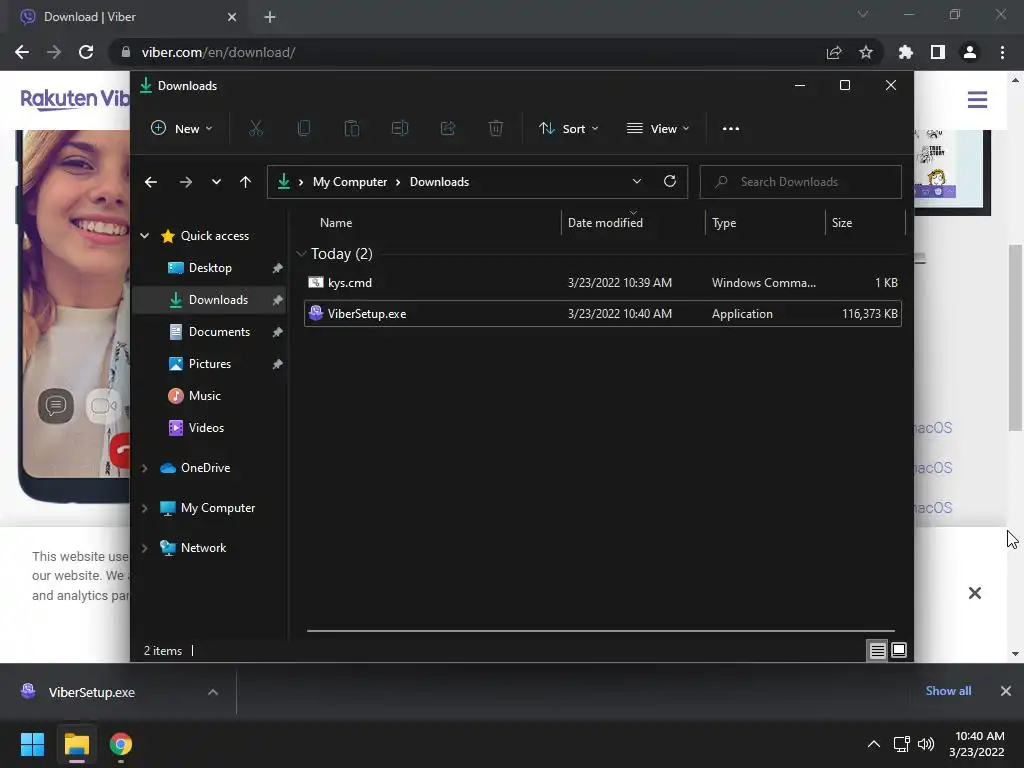This screenshot has width=1024, height=768.
Task: Click the Copy icon in Explorer toolbar
Action: (x=304, y=129)
